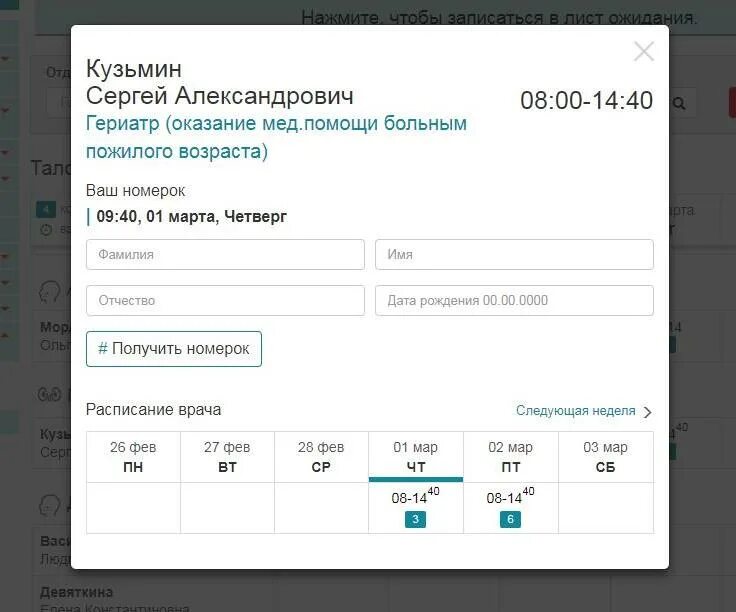
Task: Select the 01 мар ЧТ column header
Action: 416,457
